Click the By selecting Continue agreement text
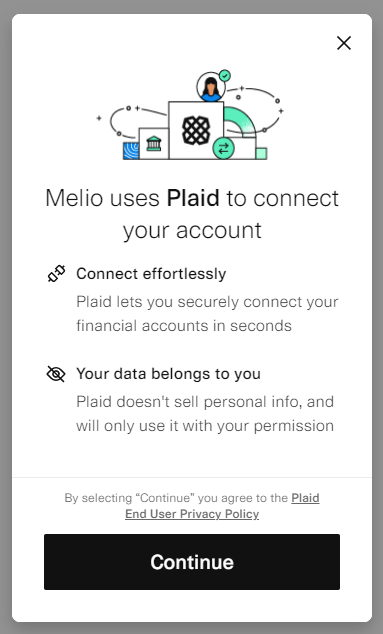 click(x=192, y=506)
